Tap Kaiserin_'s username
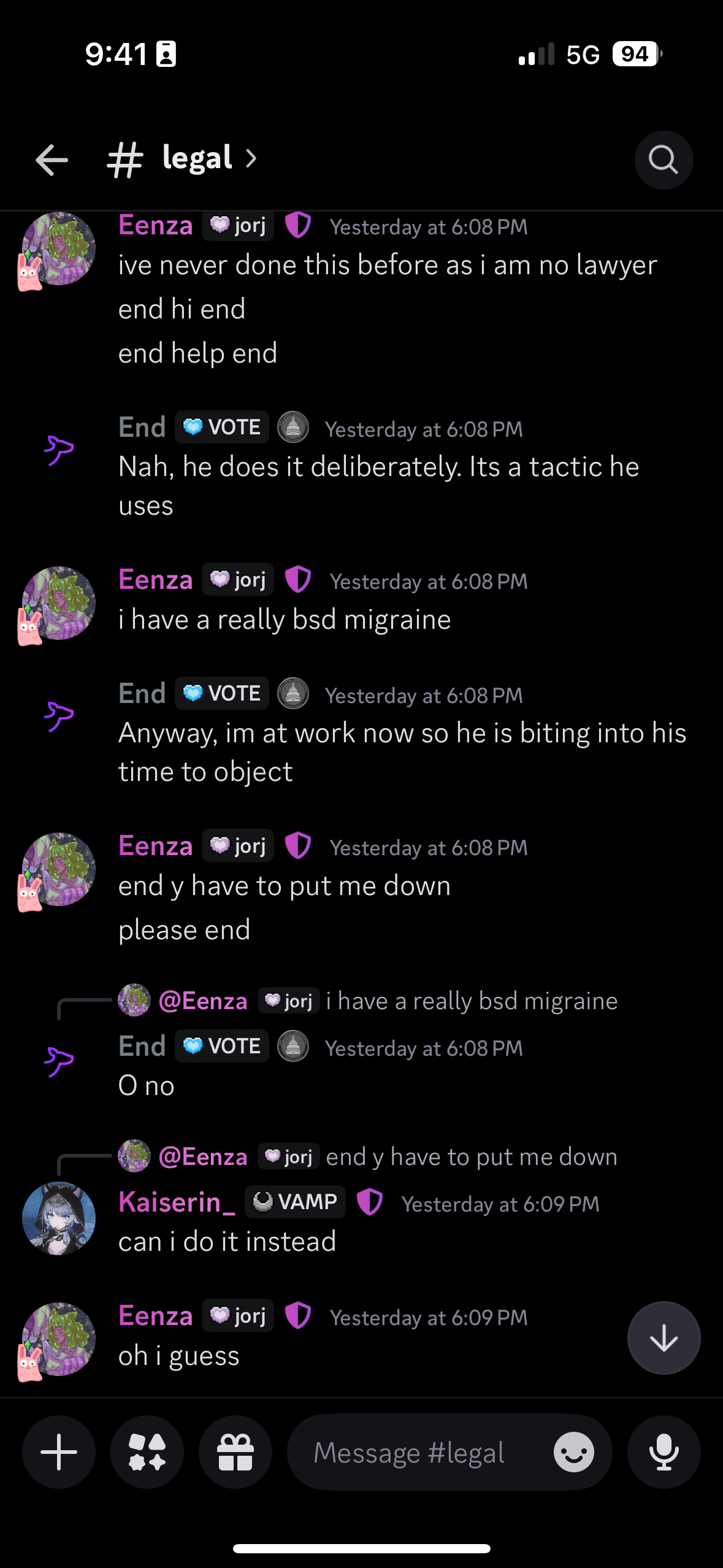This screenshot has height=1568, width=723. 175,1201
